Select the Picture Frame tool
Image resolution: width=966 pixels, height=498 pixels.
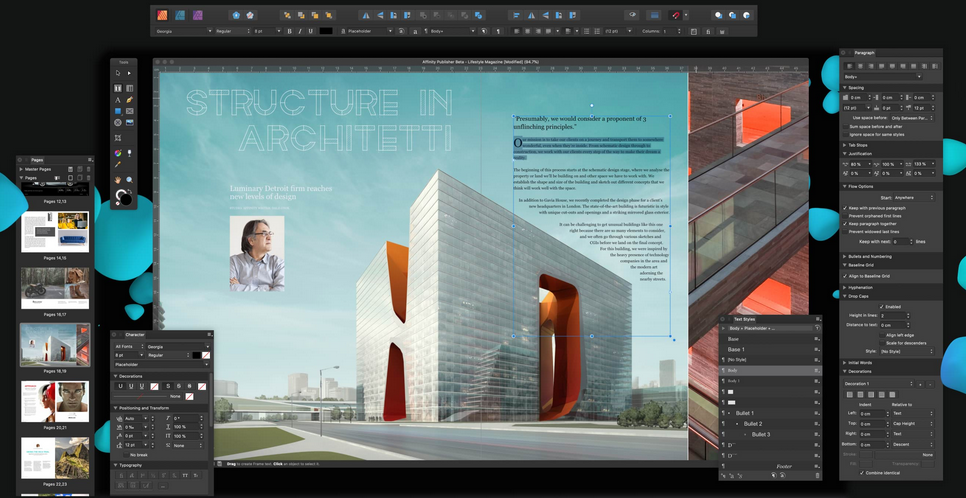[x=129, y=112]
